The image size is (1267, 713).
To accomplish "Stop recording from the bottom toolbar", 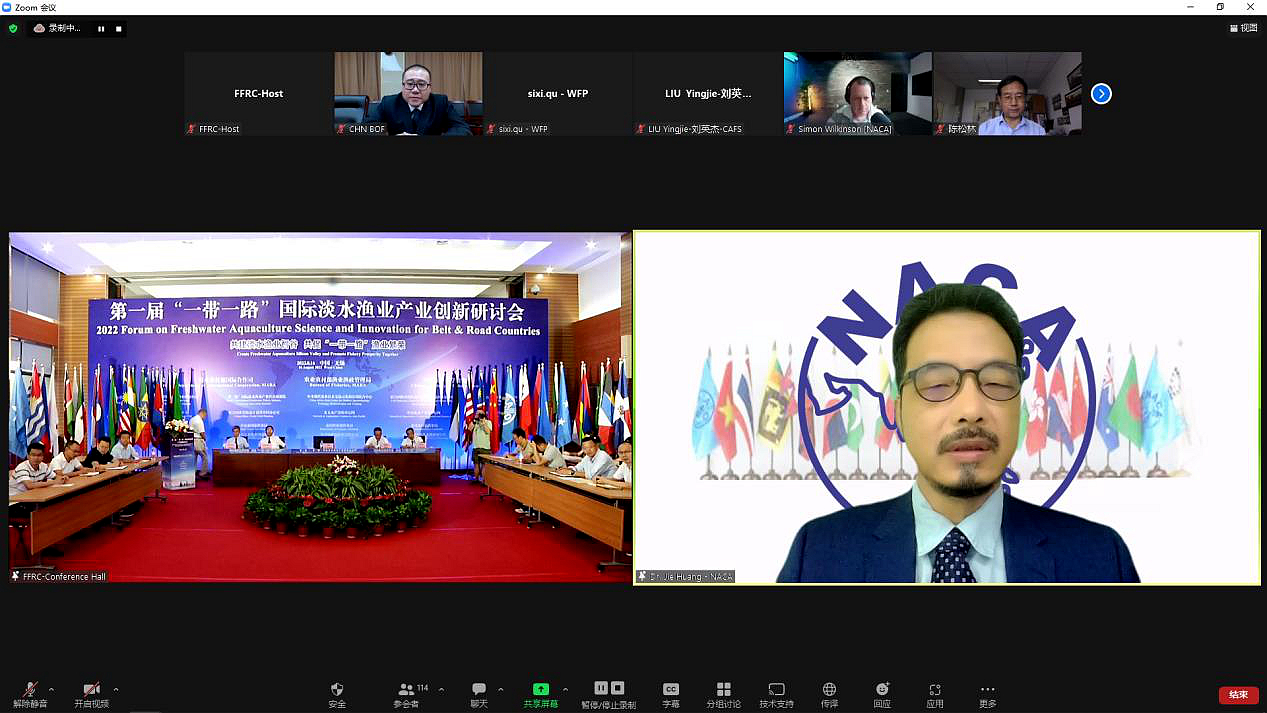I will click(618, 688).
